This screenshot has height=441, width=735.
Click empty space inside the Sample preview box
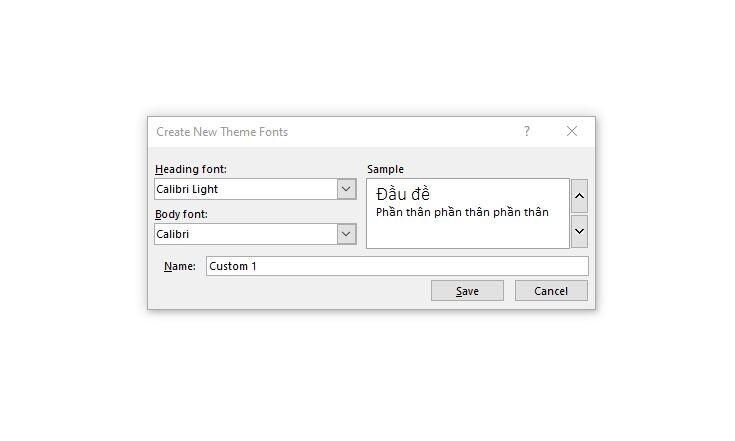pos(467,234)
